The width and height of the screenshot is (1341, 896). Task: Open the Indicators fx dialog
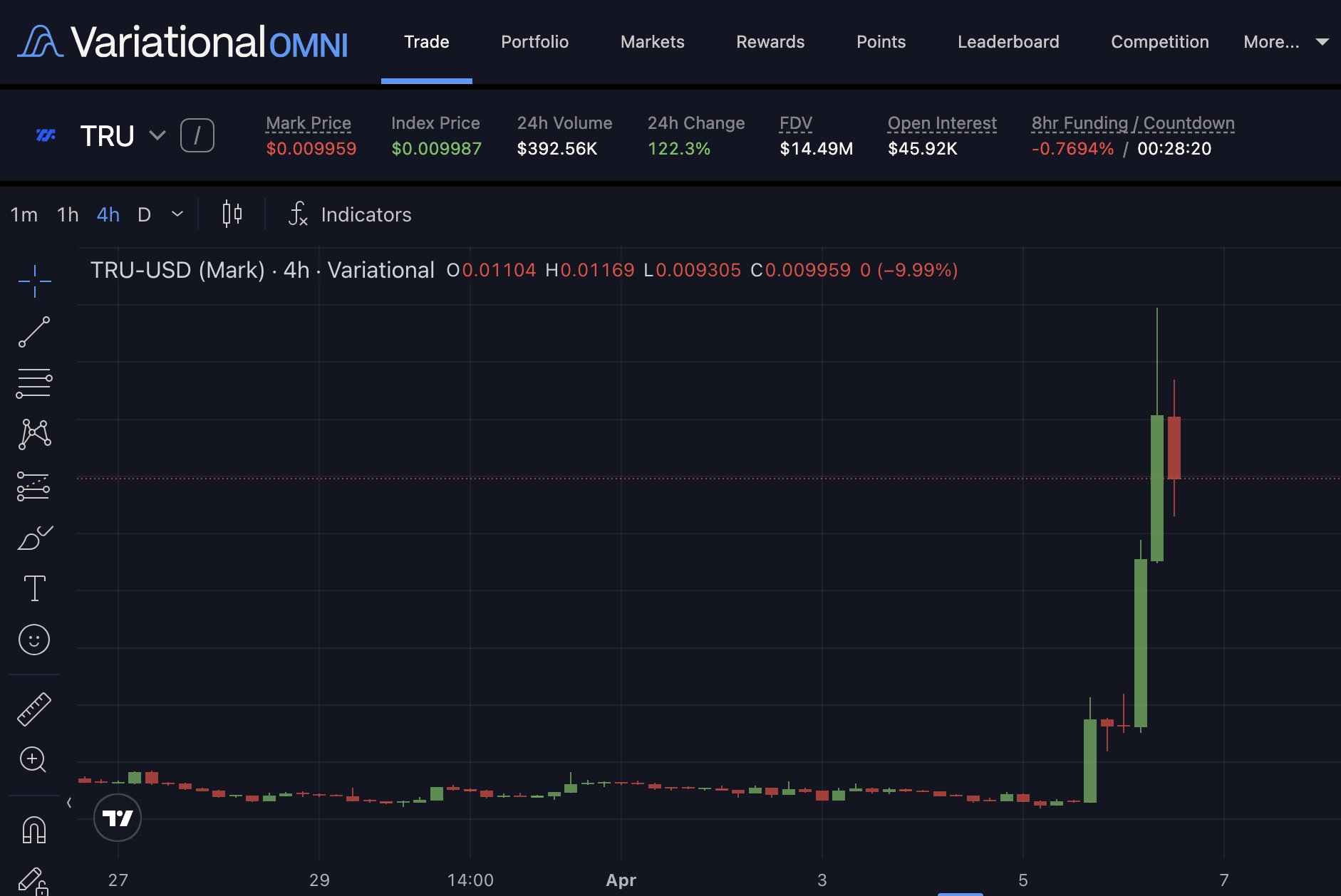tap(350, 214)
